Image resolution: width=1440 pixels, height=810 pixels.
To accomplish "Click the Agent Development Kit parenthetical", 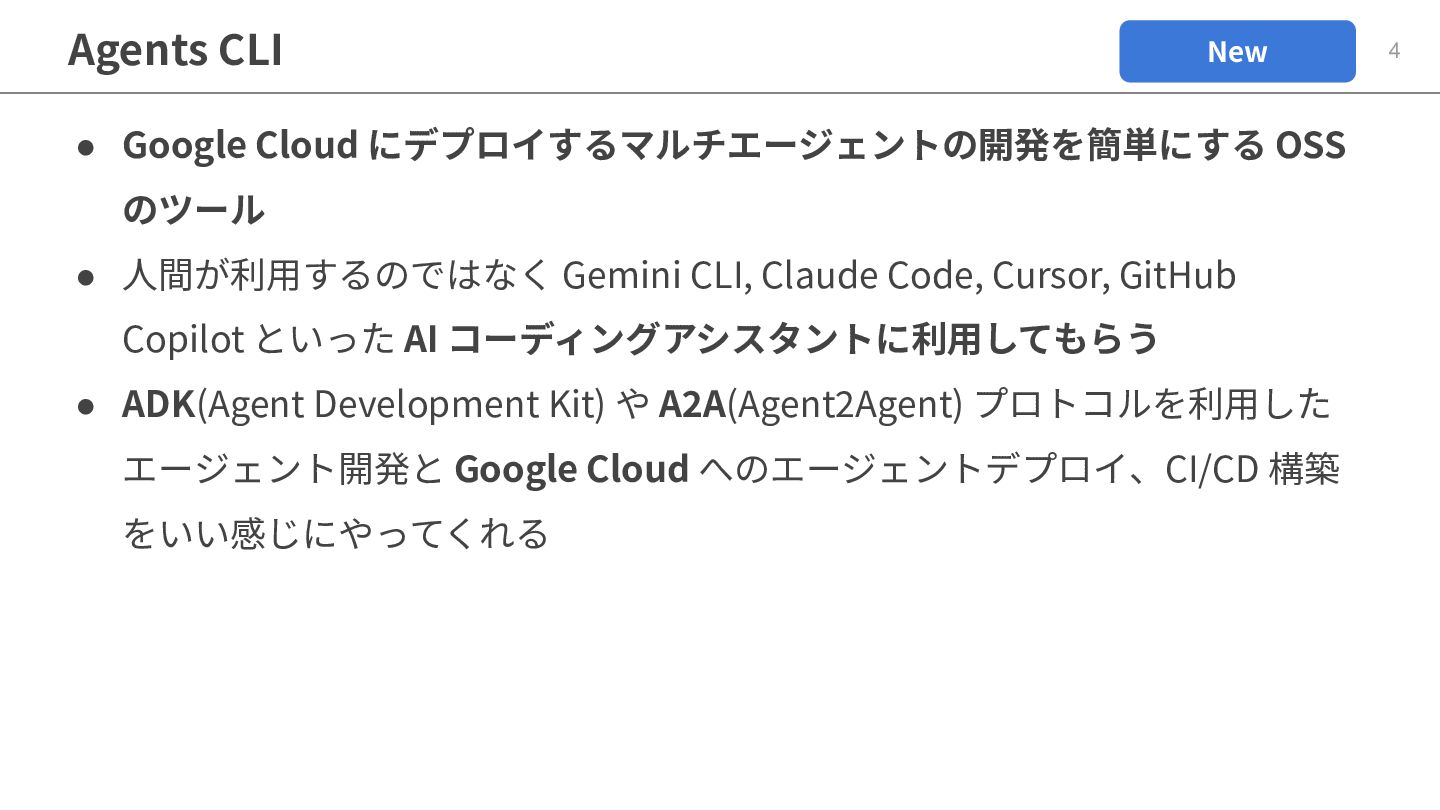I will point(401,404).
